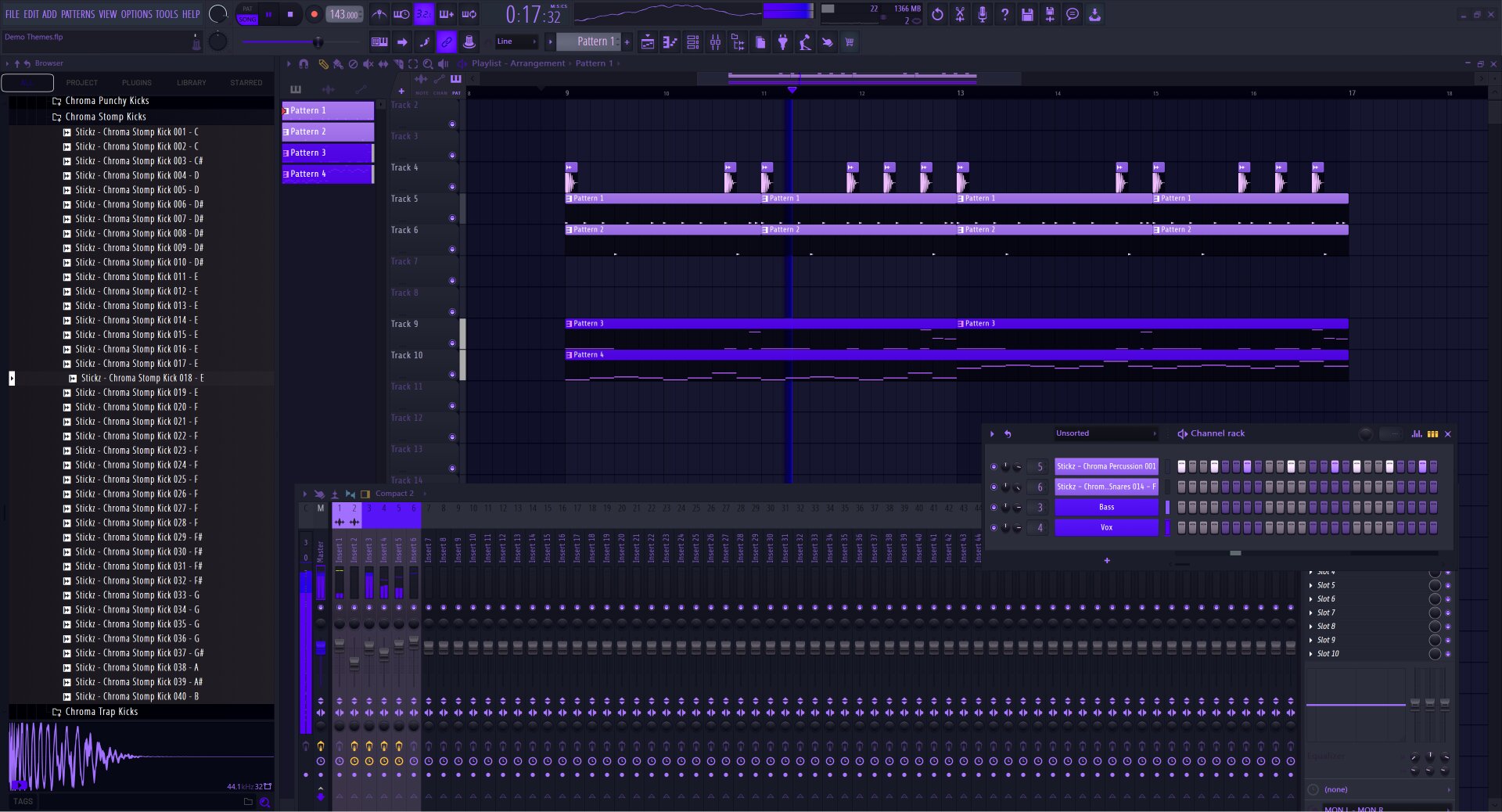This screenshot has width=1502, height=812.
Task: Toggle mute switch on playlist Track 4
Action: [452, 187]
